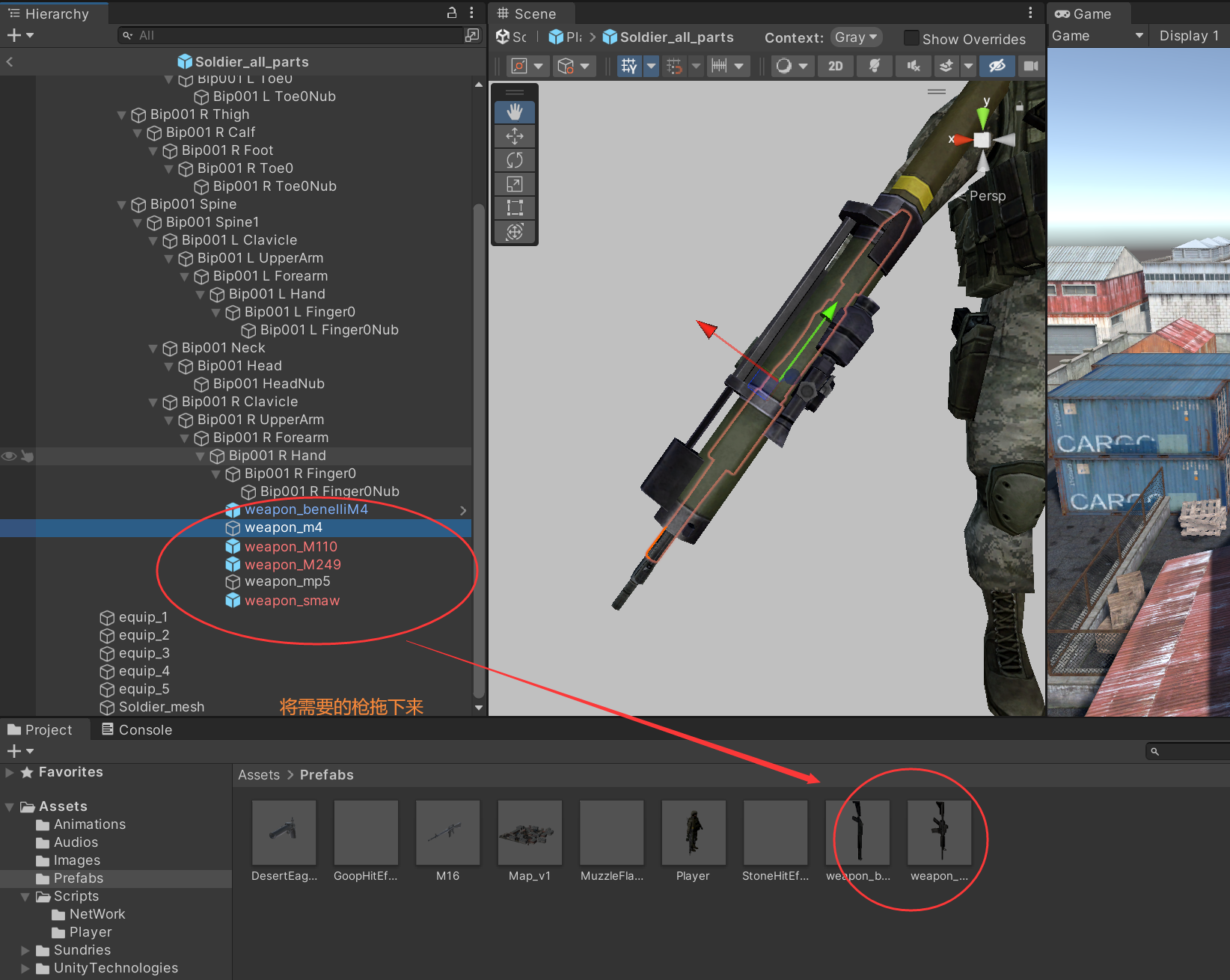Click the x axis cone on orientation gizmo
This screenshot has height=980, width=1230.
pyautogui.click(x=961, y=139)
